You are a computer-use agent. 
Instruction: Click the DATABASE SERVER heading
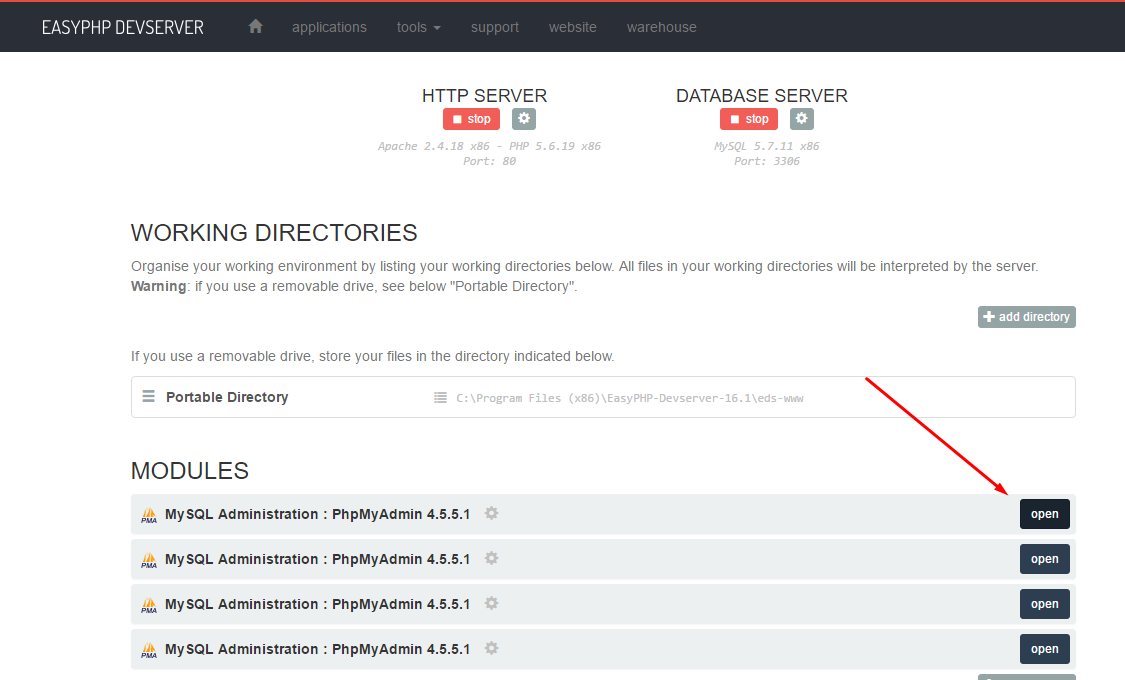(x=762, y=95)
